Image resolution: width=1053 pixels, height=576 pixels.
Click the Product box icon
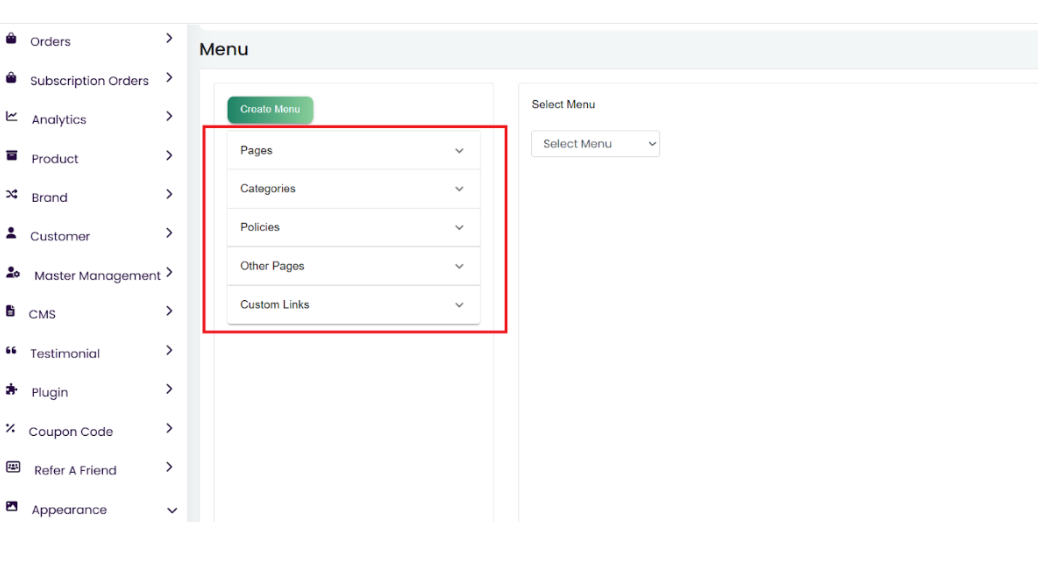coord(11,157)
